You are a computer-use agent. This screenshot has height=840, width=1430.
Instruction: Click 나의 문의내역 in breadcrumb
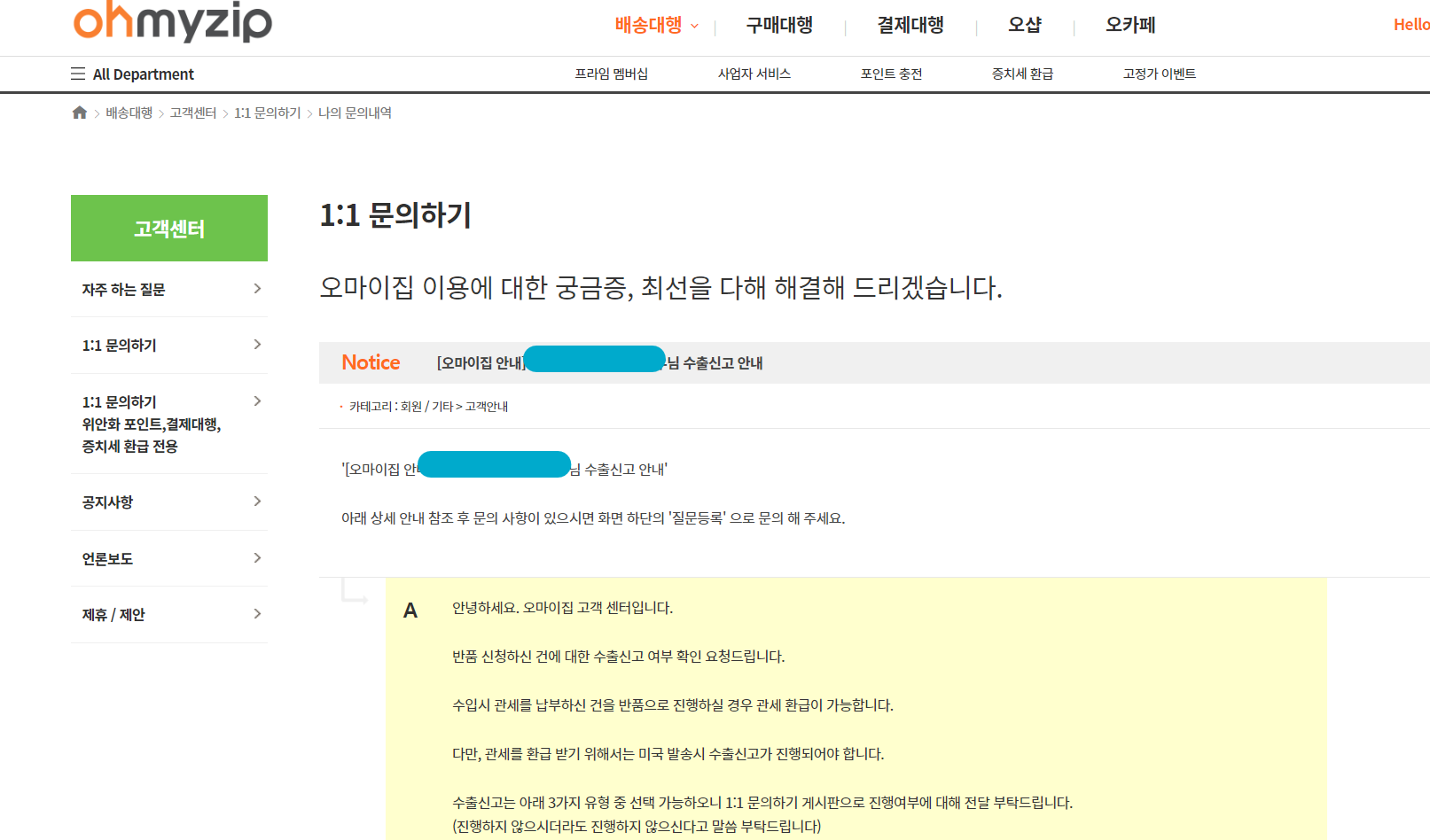[355, 113]
